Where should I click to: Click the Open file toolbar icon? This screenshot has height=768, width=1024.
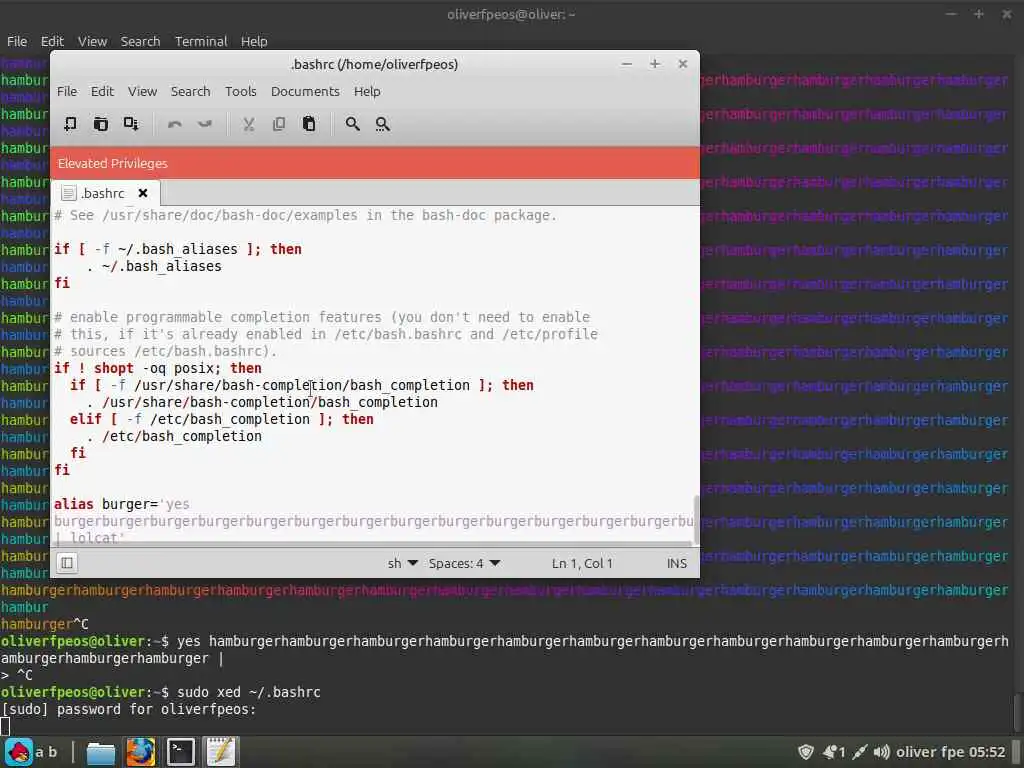click(101, 124)
